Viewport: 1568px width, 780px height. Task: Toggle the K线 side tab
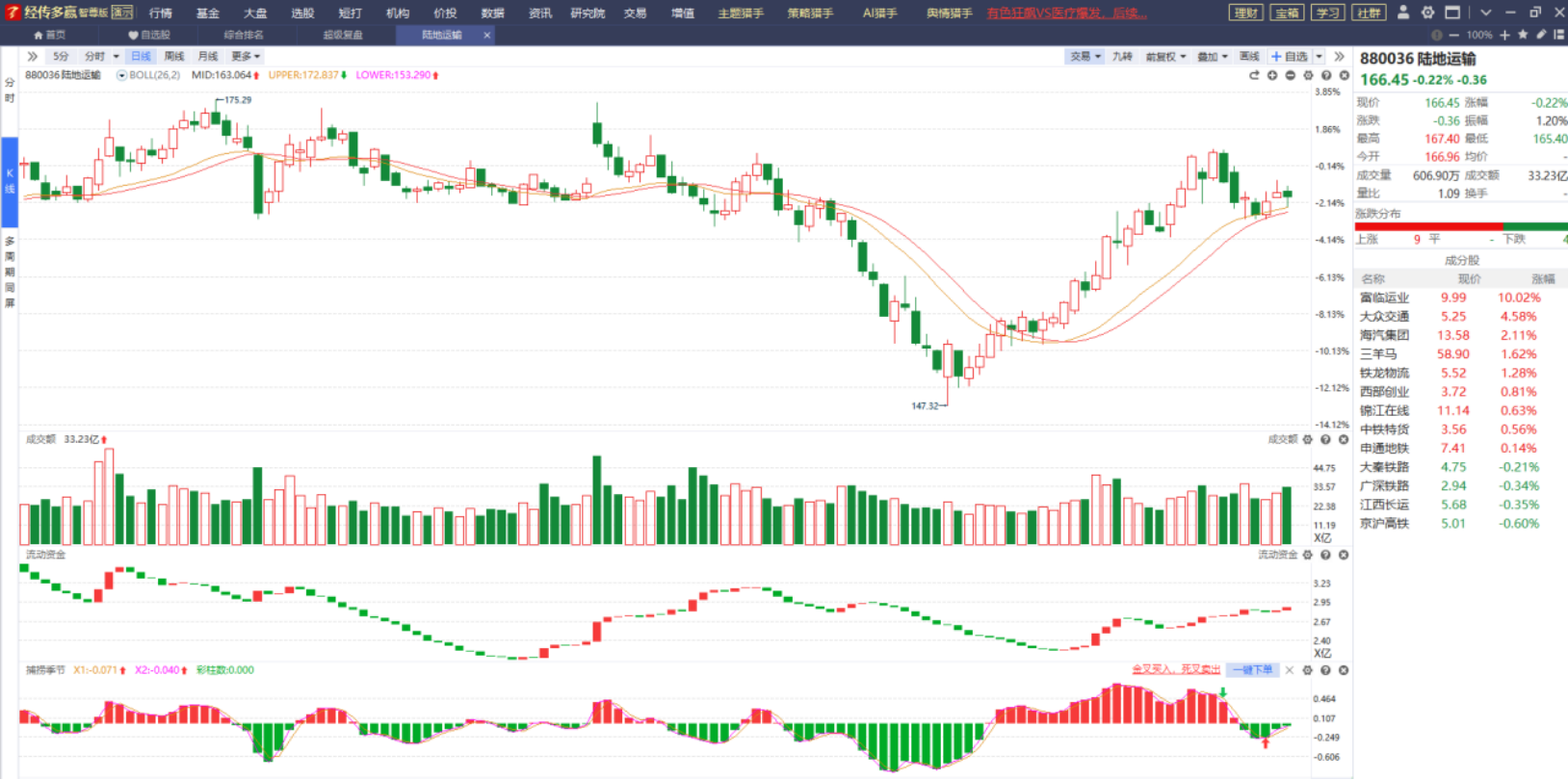click(x=10, y=181)
